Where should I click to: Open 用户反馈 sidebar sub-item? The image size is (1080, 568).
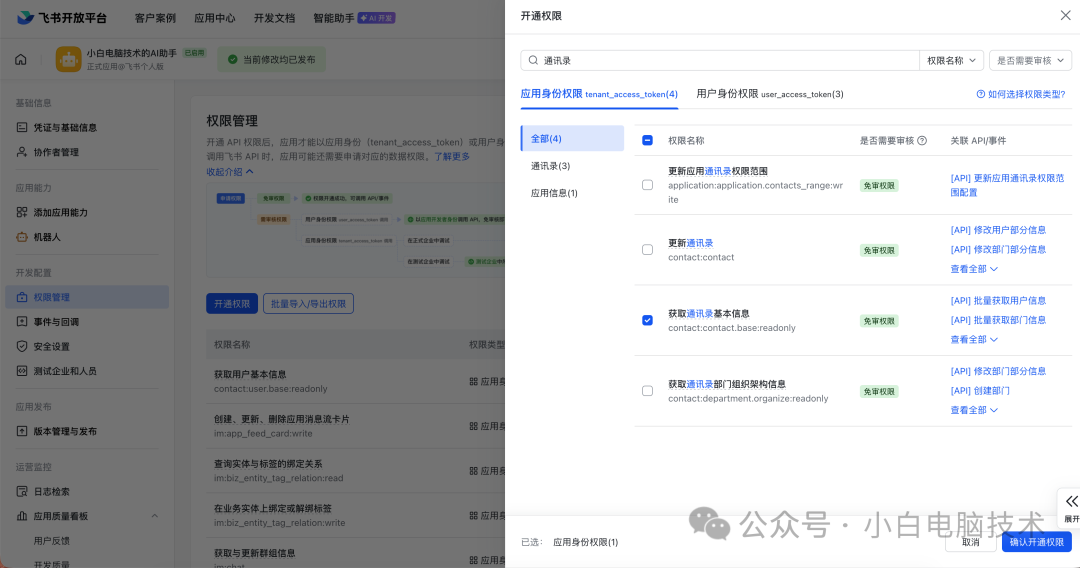[x=52, y=541]
